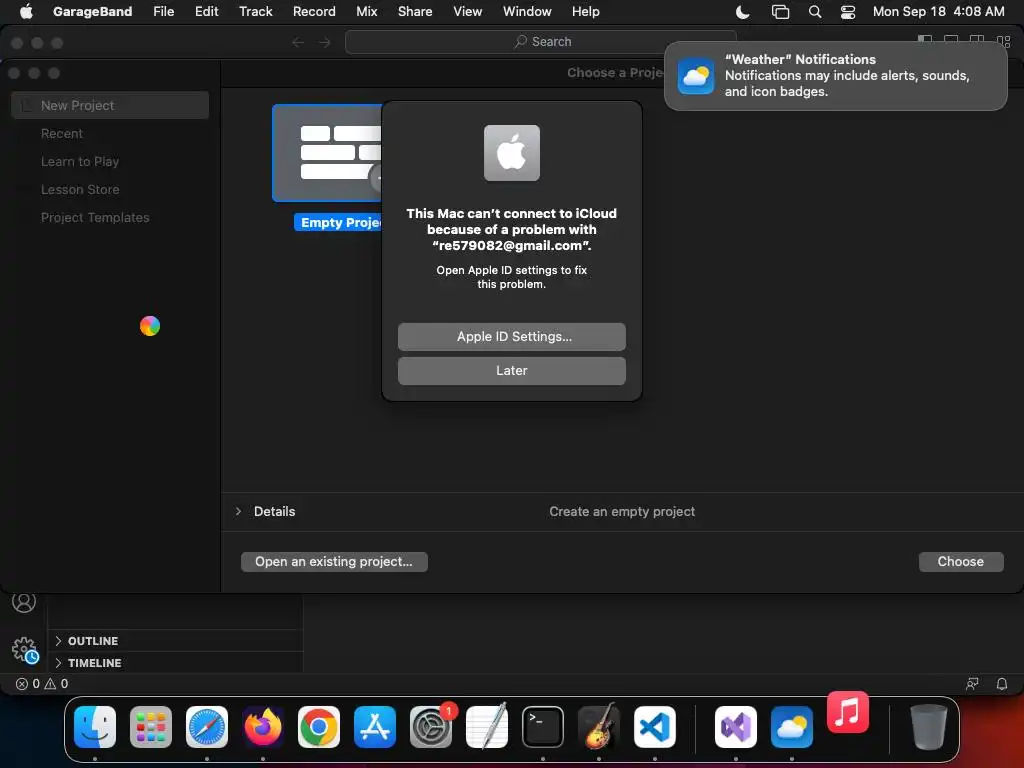Launch Google Chrome from the Dock
The image size is (1024, 768).
[x=319, y=727]
